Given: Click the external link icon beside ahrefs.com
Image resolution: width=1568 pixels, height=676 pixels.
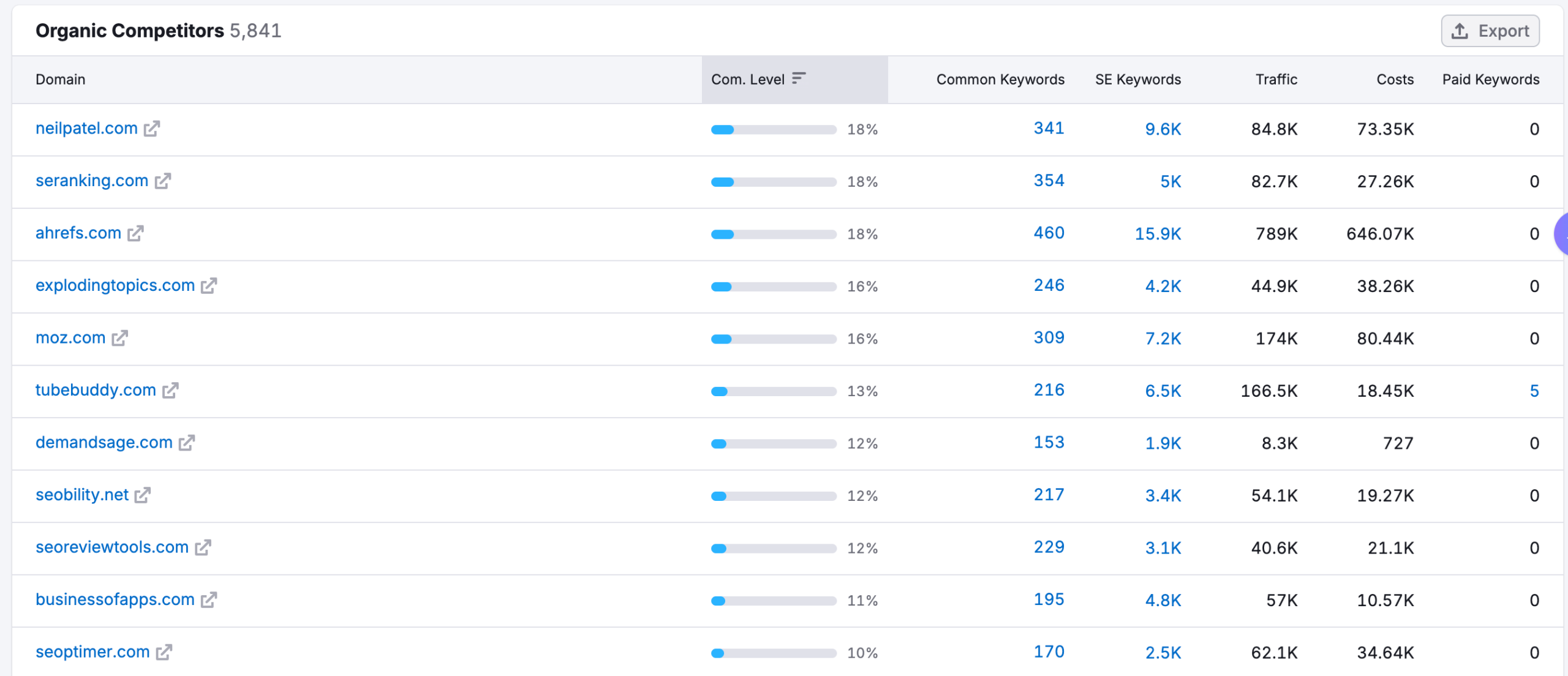Looking at the screenshot, I should coord(137,233).
